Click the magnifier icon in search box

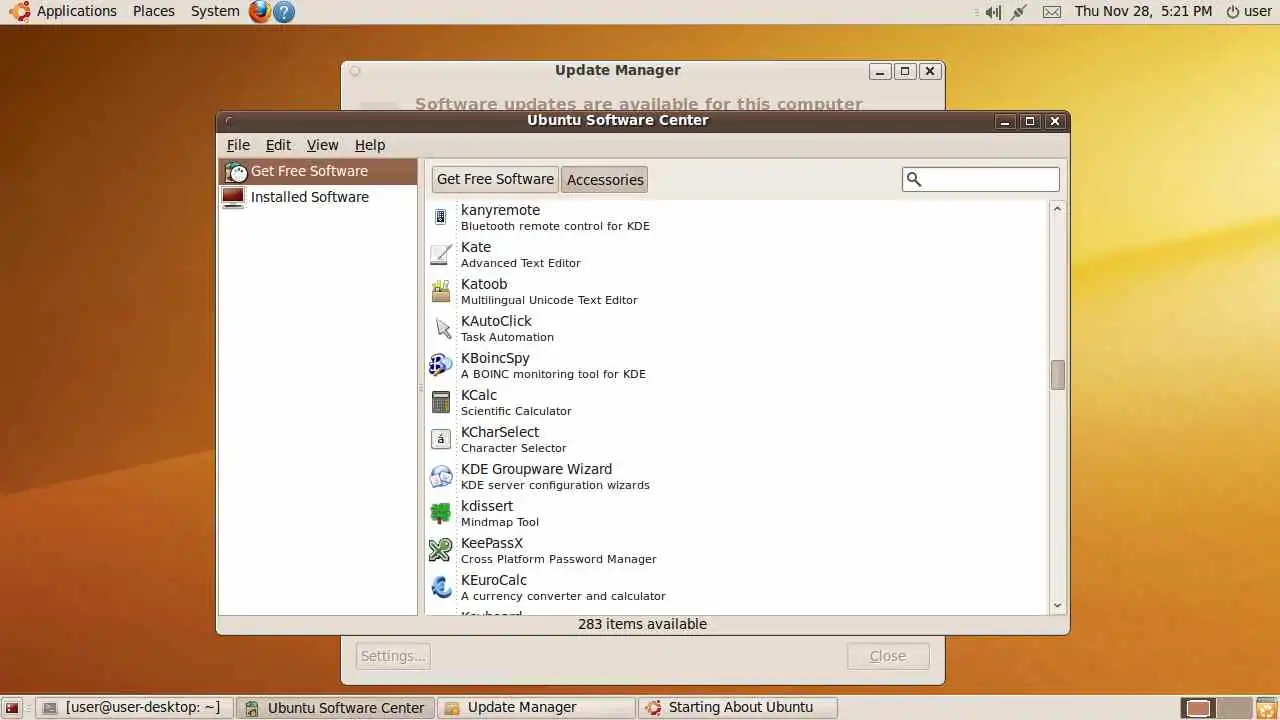pos(913,179)
